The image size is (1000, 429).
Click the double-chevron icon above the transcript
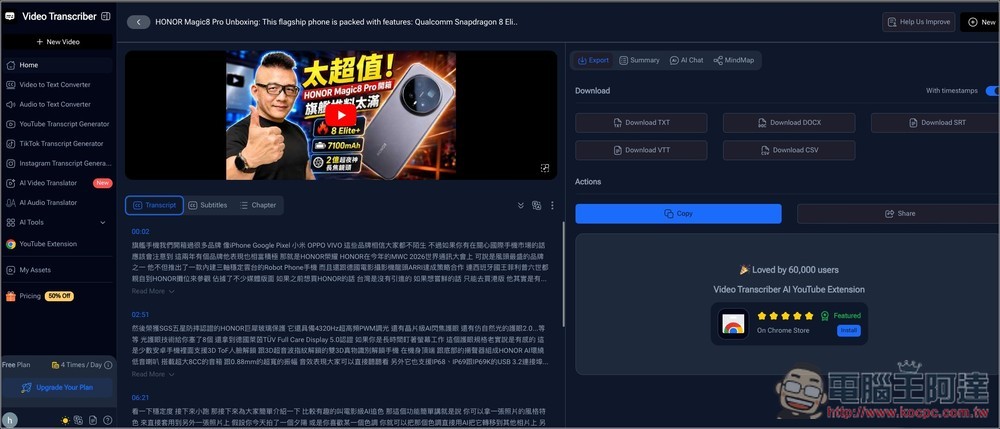point(520,205)
